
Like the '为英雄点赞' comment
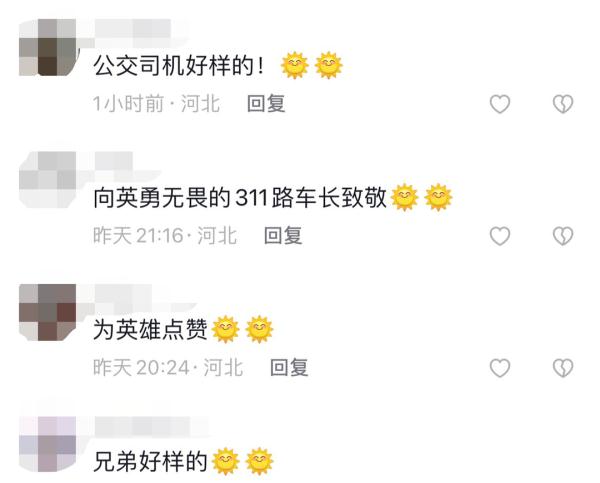(x=500, y=368)
